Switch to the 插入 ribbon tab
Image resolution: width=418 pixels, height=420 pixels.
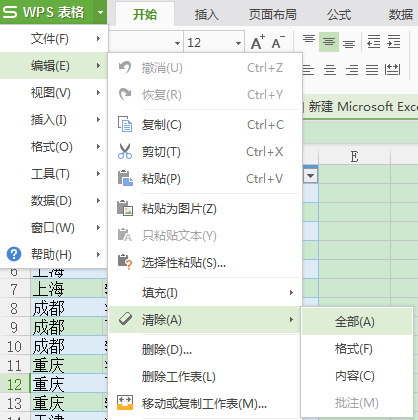point(207,15)
